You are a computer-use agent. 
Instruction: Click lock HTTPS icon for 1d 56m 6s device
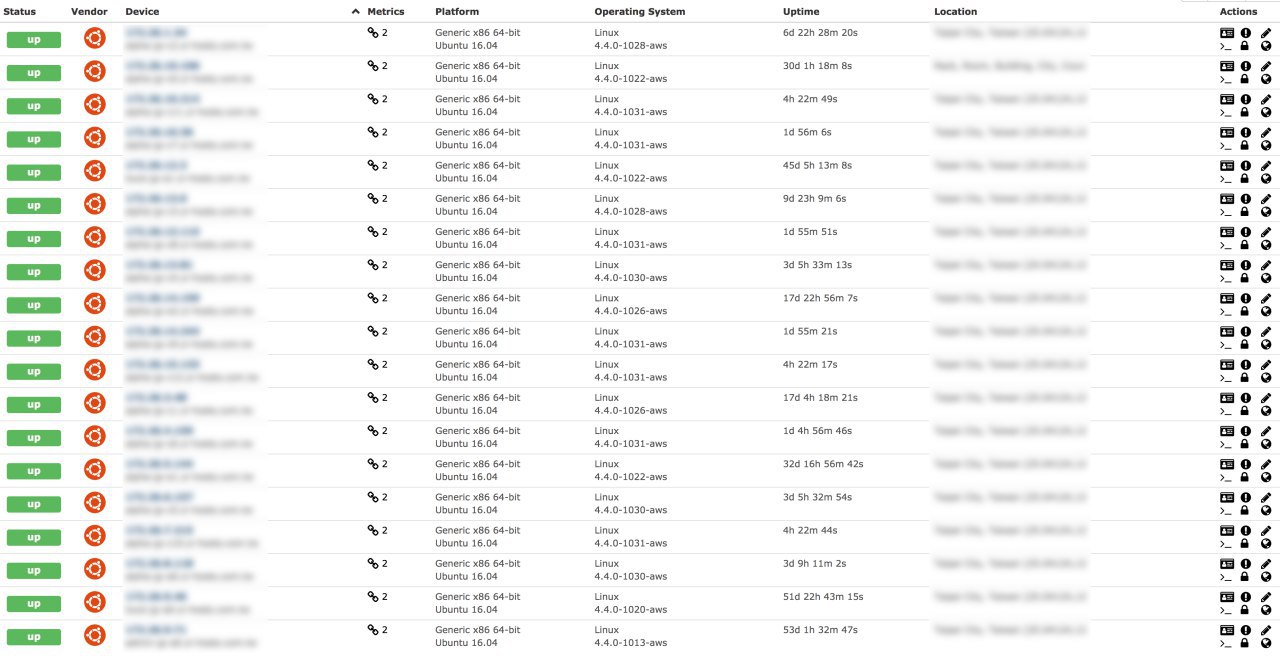1245,145
